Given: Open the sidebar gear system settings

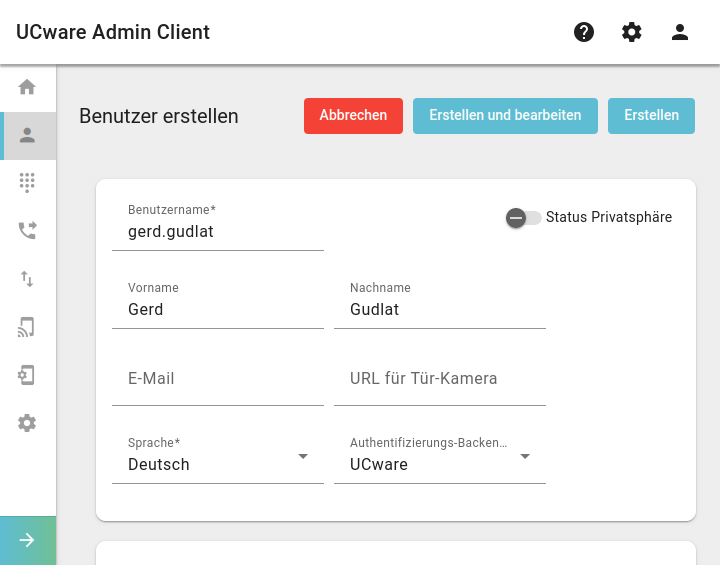Looking at the screenshot, I should pyautogui.click(x=27, y=423).
